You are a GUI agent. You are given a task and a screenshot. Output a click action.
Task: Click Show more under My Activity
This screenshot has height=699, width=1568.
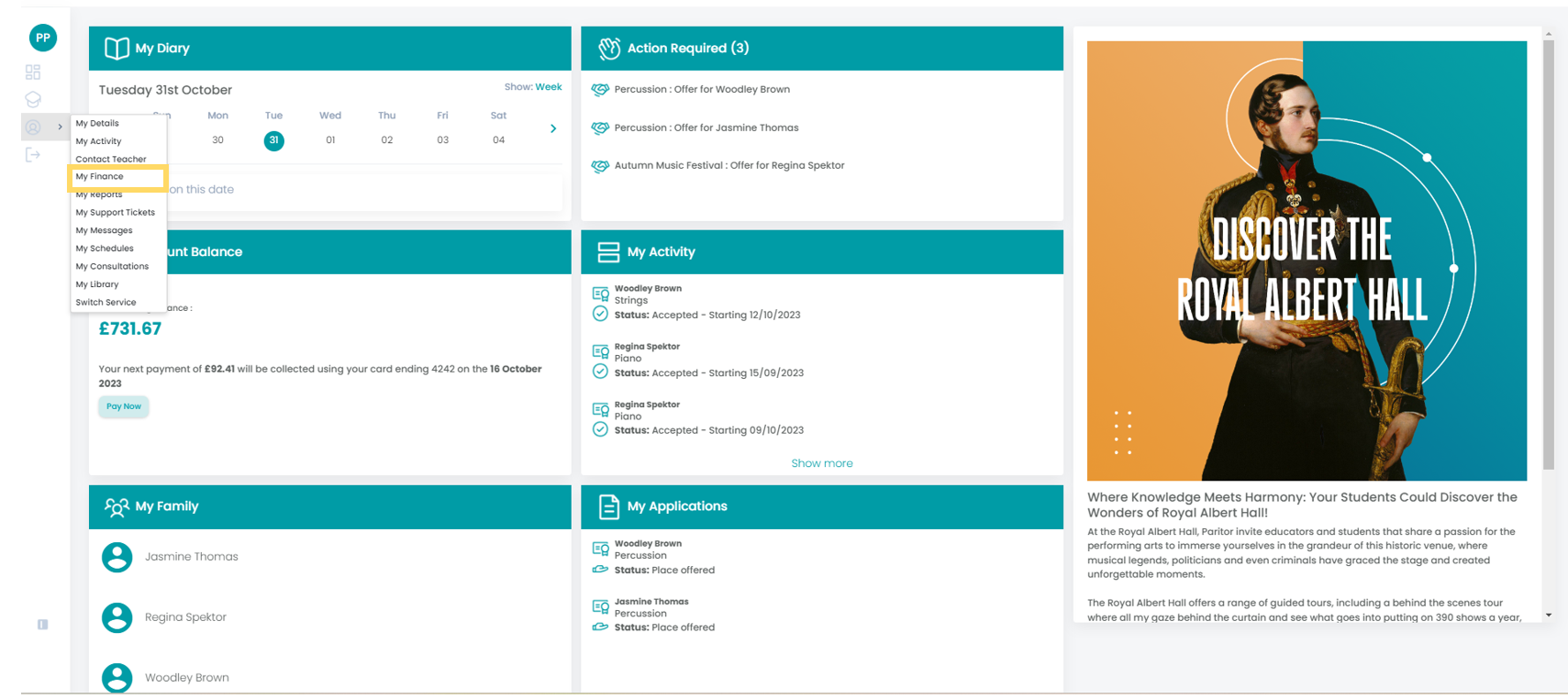click(822, 463)
